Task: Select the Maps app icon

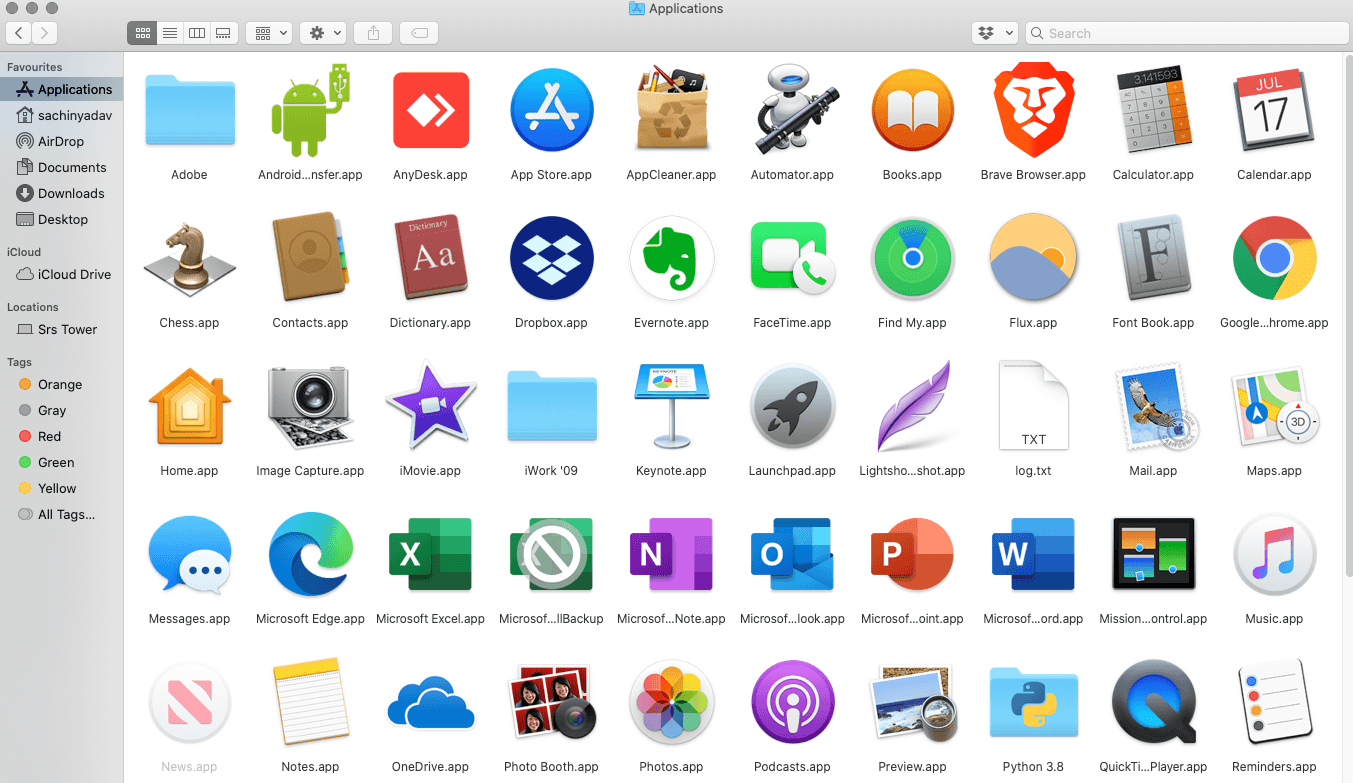Action: click(1274, 406)
